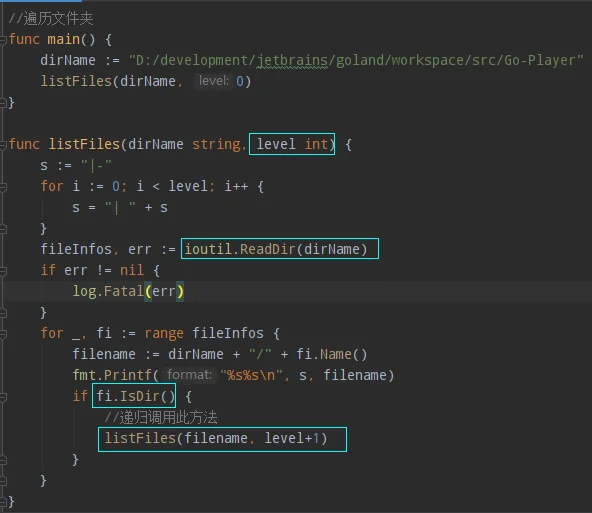Click the fi.IsDir() condition
Image resolution: width=592 pixels, height=513 pixels.
(134, 396)
